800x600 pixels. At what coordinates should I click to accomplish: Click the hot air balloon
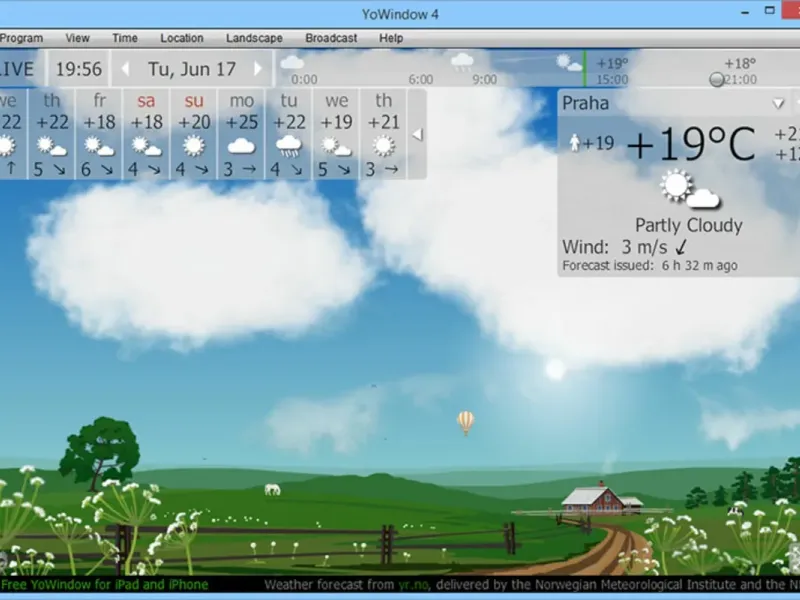tap(465, 423)
